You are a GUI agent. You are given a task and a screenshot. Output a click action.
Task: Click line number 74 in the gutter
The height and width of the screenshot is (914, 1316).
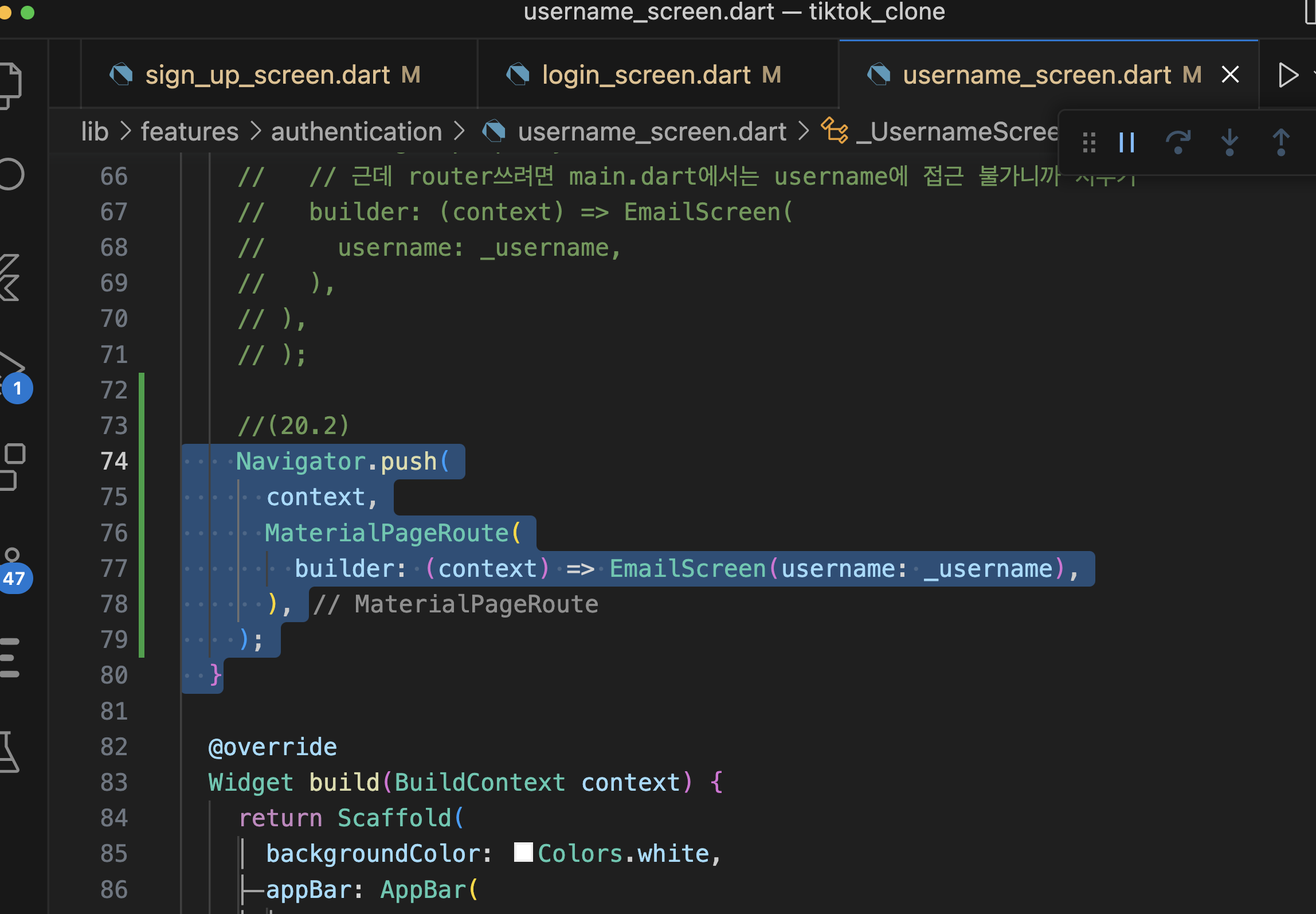114,462
